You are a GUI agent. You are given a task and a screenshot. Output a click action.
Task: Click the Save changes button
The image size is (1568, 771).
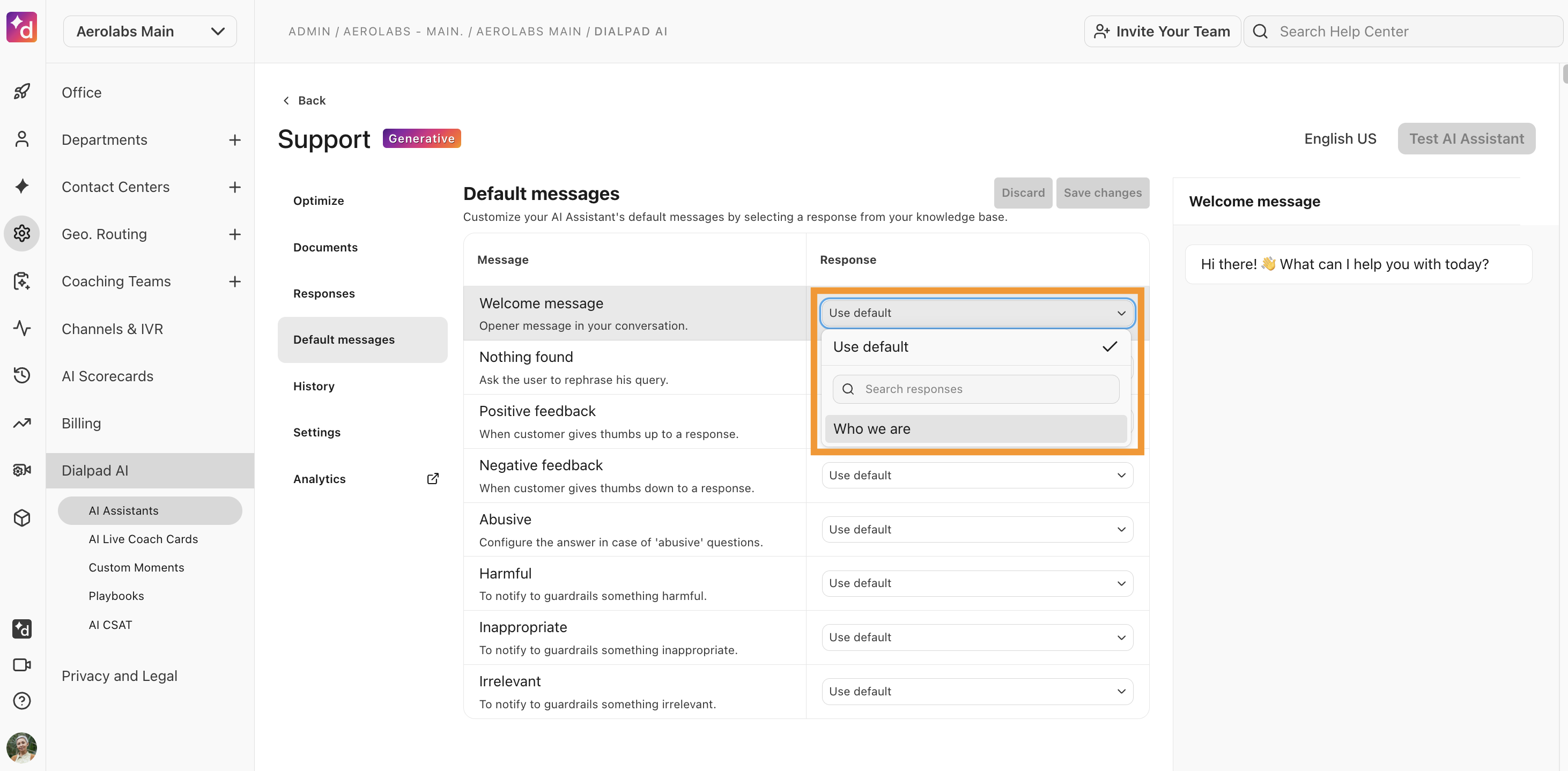(x=1103, y=193)
